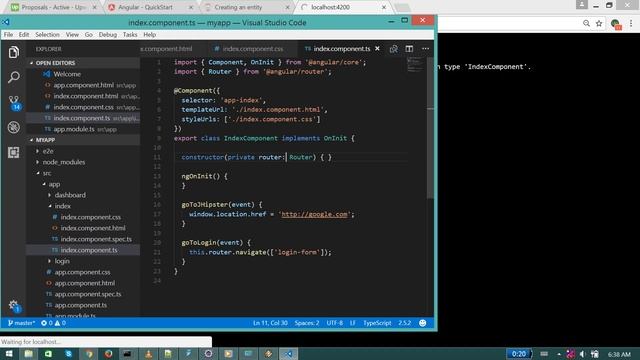Select TypeScript language mode in status bar
This screenshot has height=360, width=640.
(x=377, y=323)
